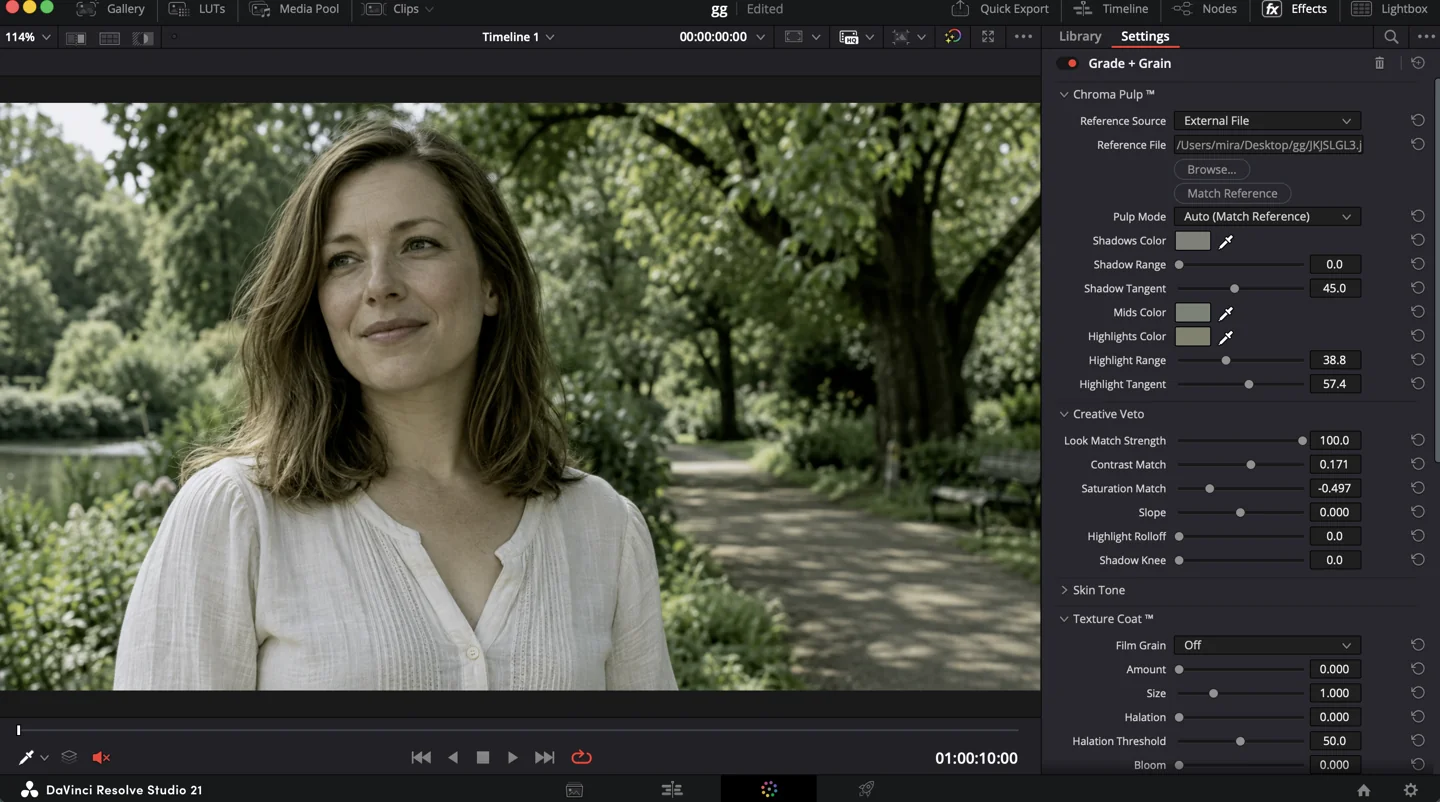Toggle the Effects panel
The image size is (1440, 802).
coord(1294,9)
